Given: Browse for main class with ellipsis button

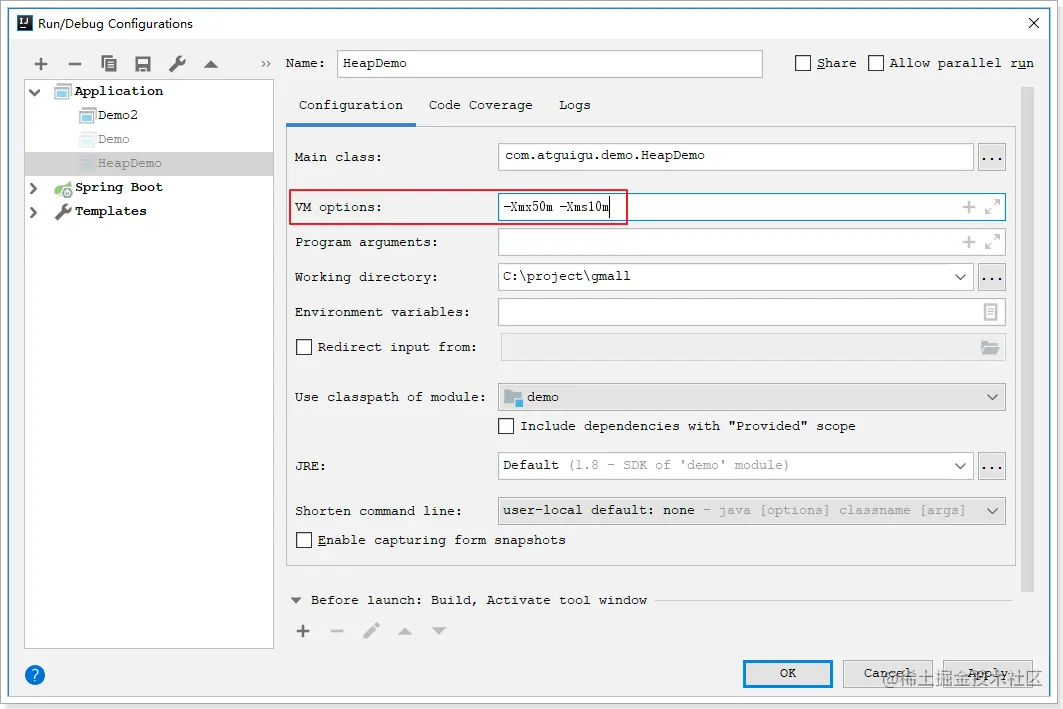Looking at the screenshot, I should point(992,157).
